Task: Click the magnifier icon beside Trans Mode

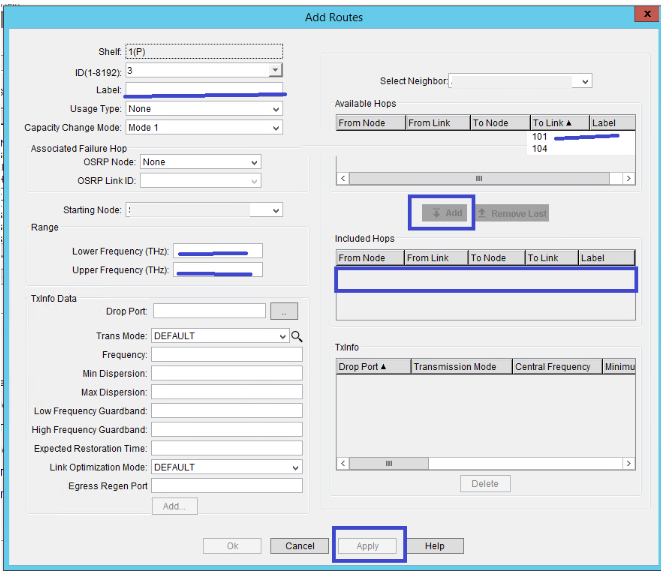Action: [297, 336]
